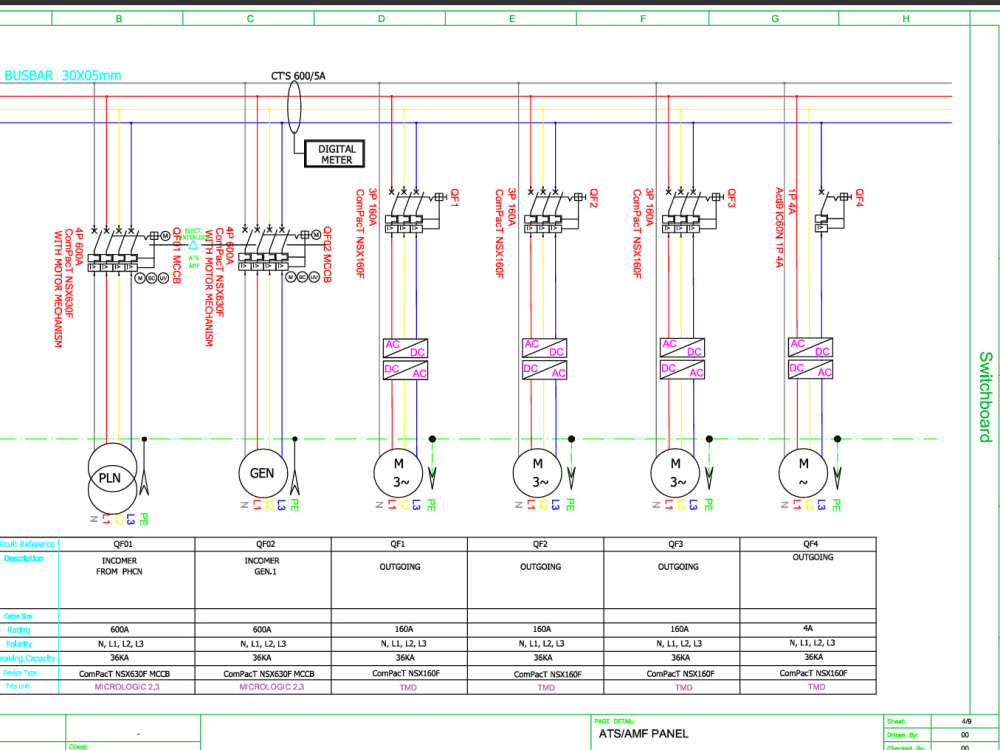Viewport: 1000px width, 750px height.
Task: Click column header letter F
Action: click(x=643, y=19)
